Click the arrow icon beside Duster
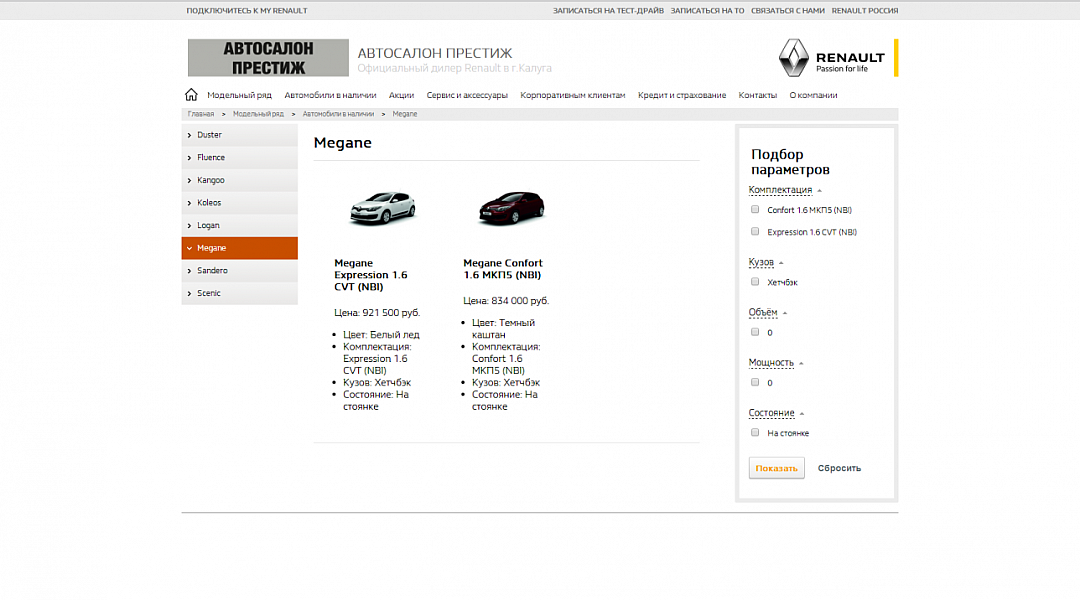Image resolution: width=1080 pixels, height=600 pixels. (189, 135)
